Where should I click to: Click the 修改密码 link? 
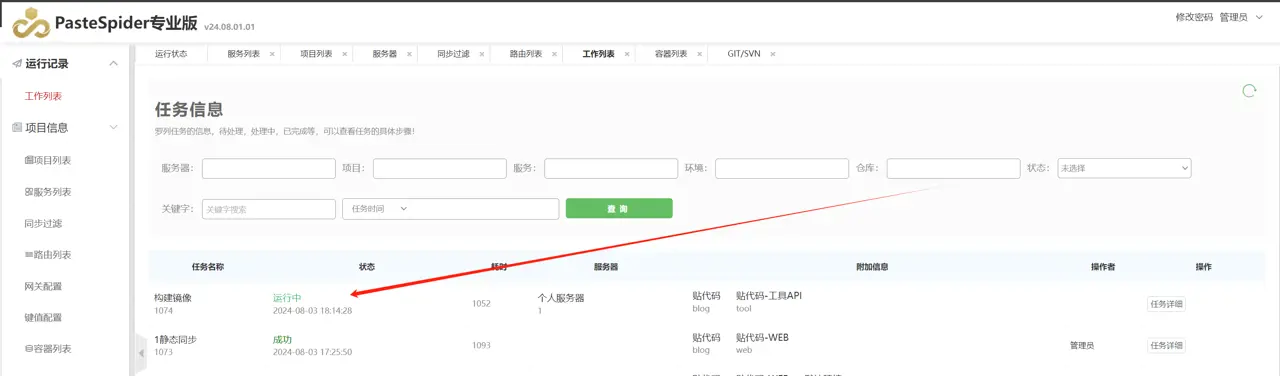1194,17
